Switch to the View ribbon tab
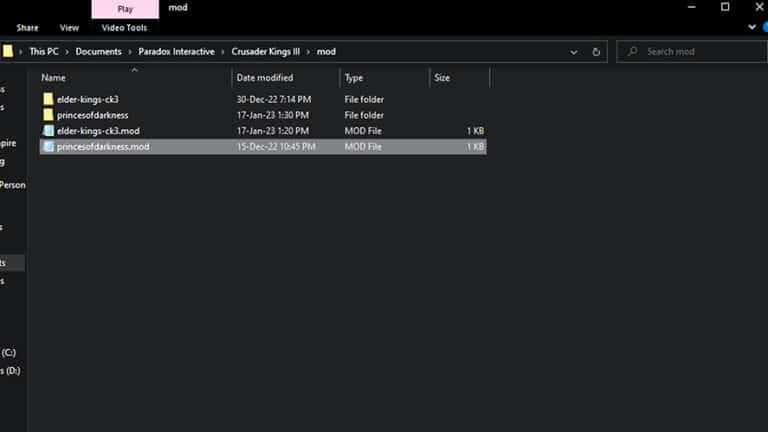The width and height of the screenshot is (768, 432). 69,28
